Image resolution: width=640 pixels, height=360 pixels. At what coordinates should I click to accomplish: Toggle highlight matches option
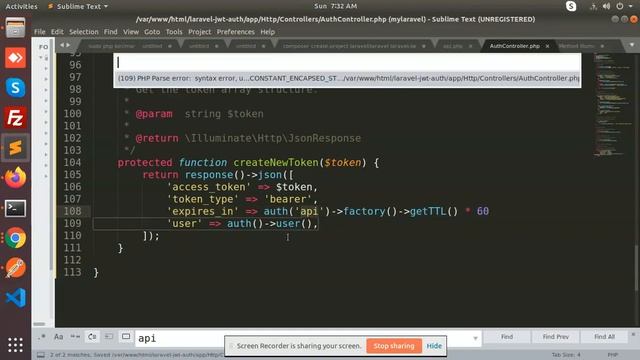126,337
